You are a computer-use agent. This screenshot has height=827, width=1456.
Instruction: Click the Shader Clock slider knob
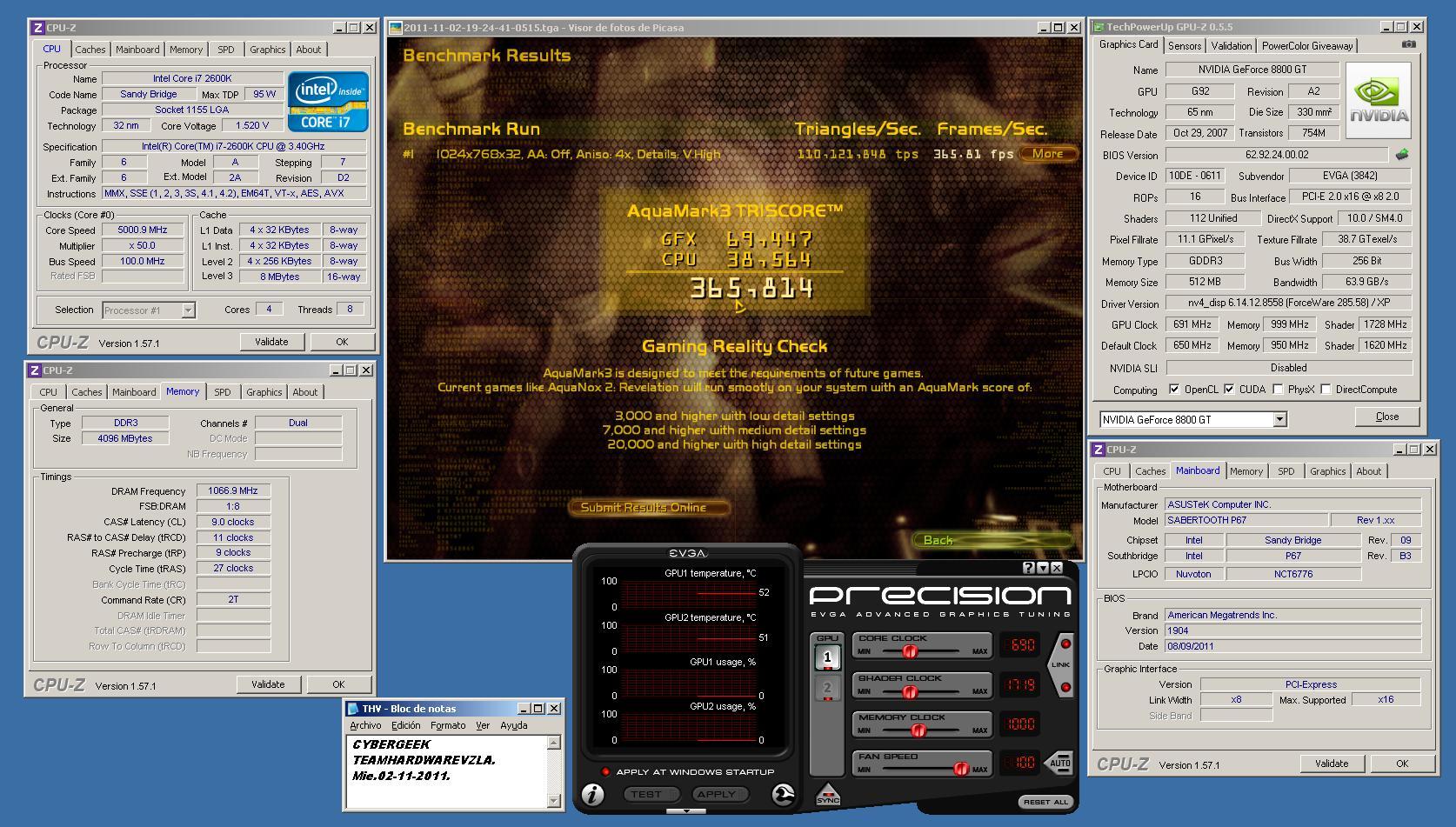[910, 692]
